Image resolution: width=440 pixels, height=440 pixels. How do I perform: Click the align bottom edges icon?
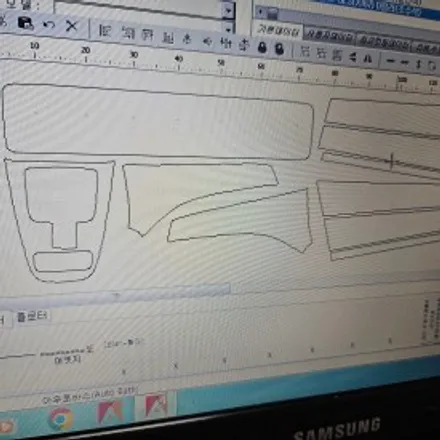coord(168,38)
